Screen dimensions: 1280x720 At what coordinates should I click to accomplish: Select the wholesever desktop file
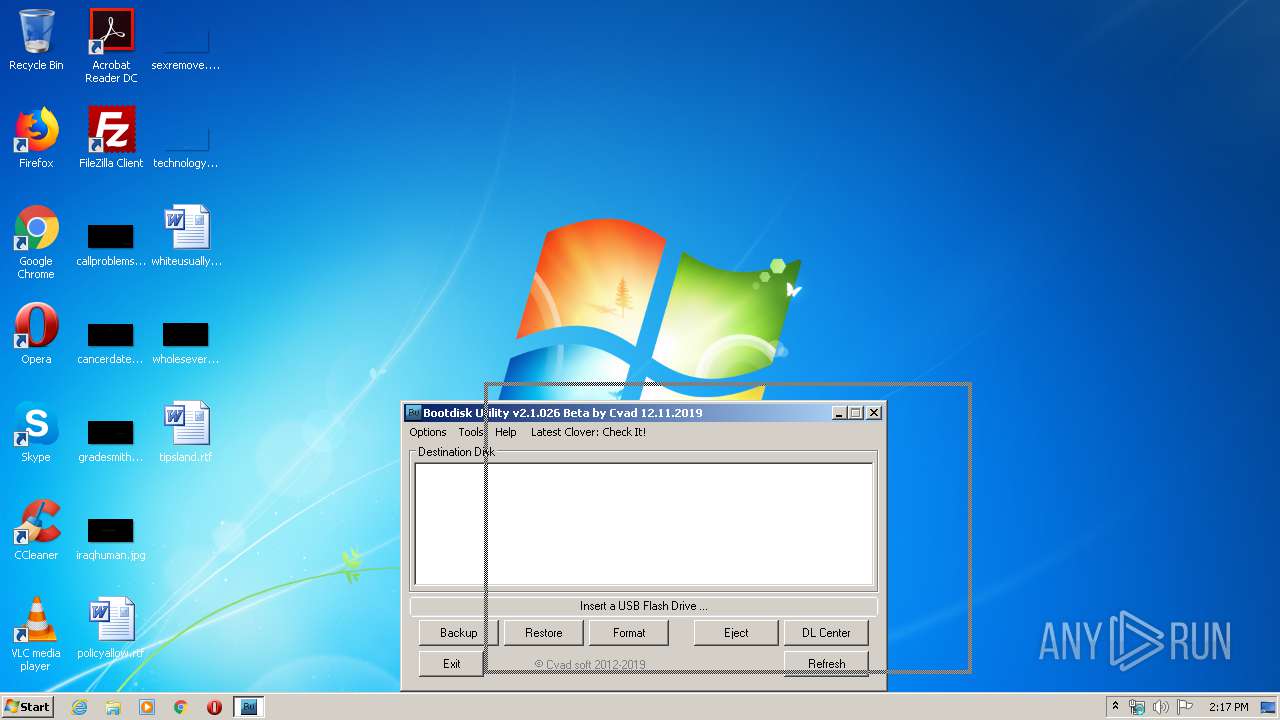point(186,343)
